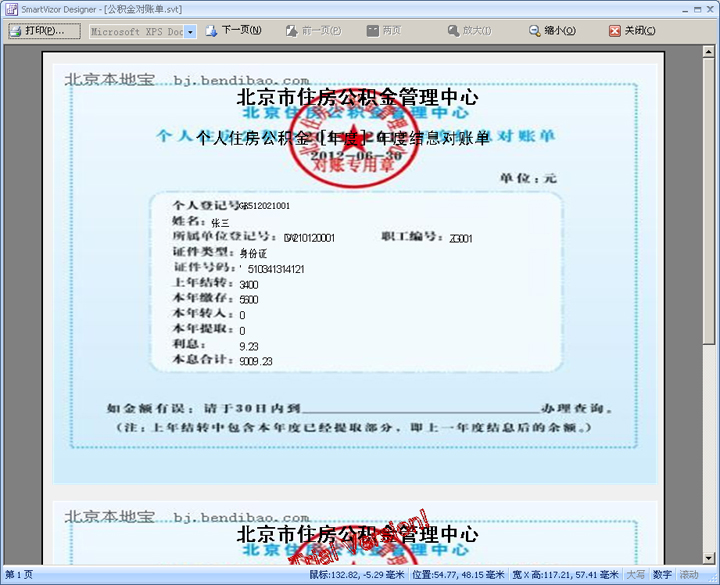Click the interest value 9.23
Screen dimensions: 720x585
[x=249, y=346]
